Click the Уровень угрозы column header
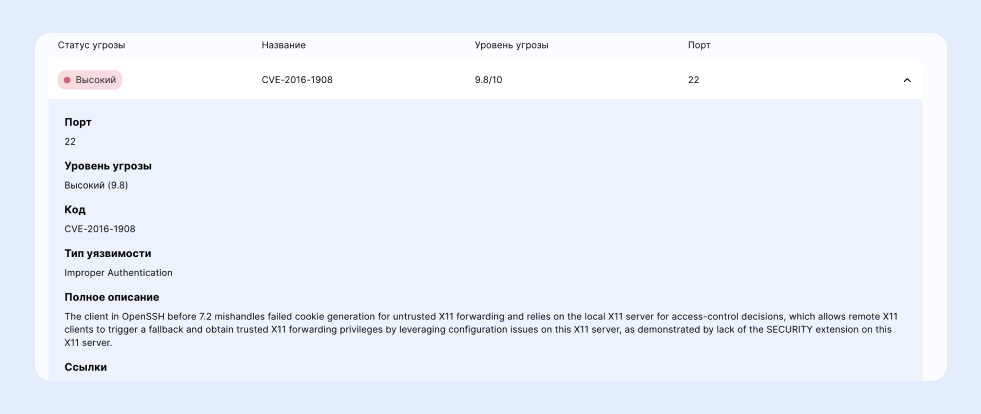The height and width of the screenshot is (414, 981). (511, 46)
